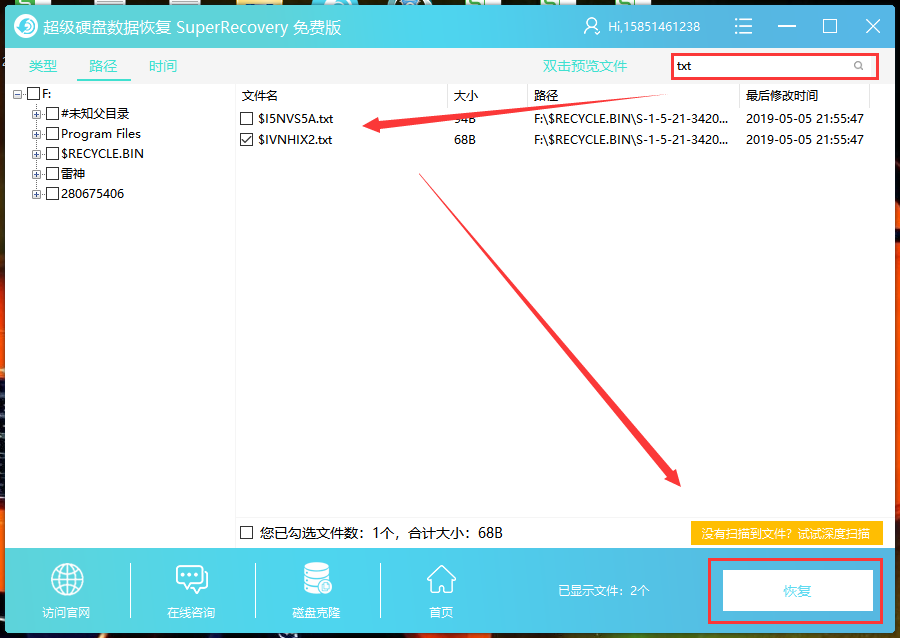Click the modified time of $IVNHIX2.txt
Image resolution: width=900 pixels, height=638 pixels.
coord(805,139)
